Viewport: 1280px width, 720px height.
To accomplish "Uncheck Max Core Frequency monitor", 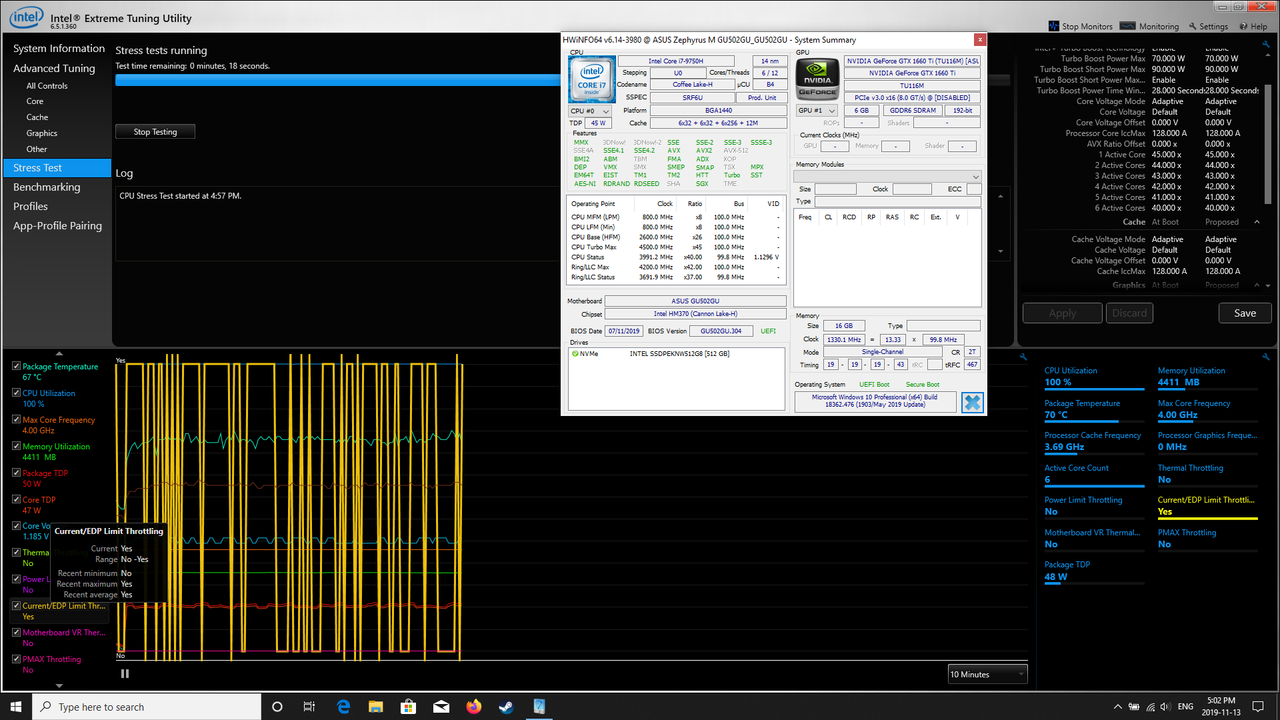I will (x=16, y=420).
